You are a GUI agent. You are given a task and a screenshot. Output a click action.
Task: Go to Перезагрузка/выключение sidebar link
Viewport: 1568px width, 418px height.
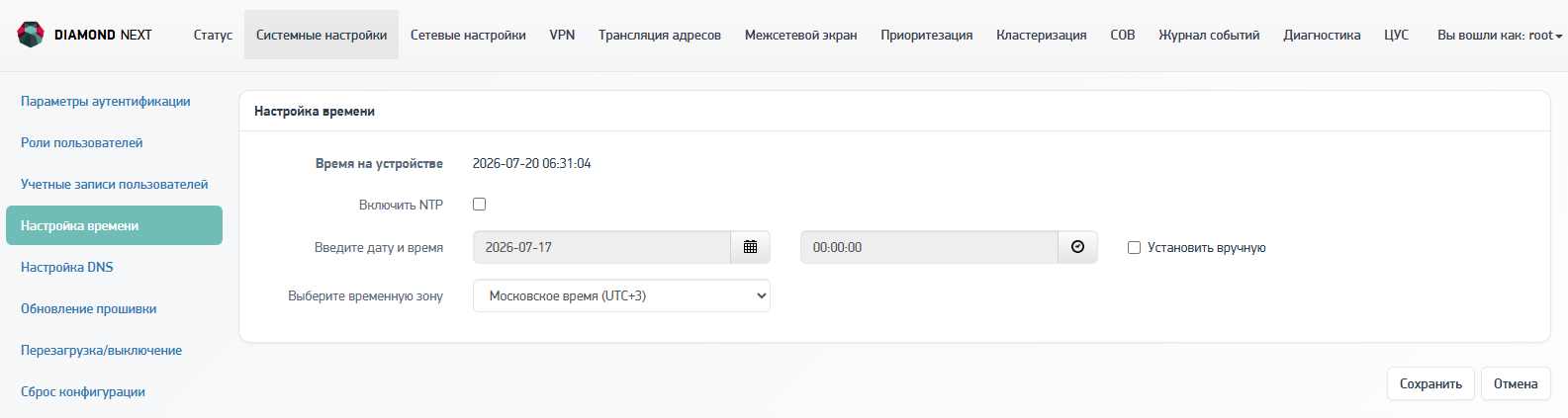(x=101, y=350)
